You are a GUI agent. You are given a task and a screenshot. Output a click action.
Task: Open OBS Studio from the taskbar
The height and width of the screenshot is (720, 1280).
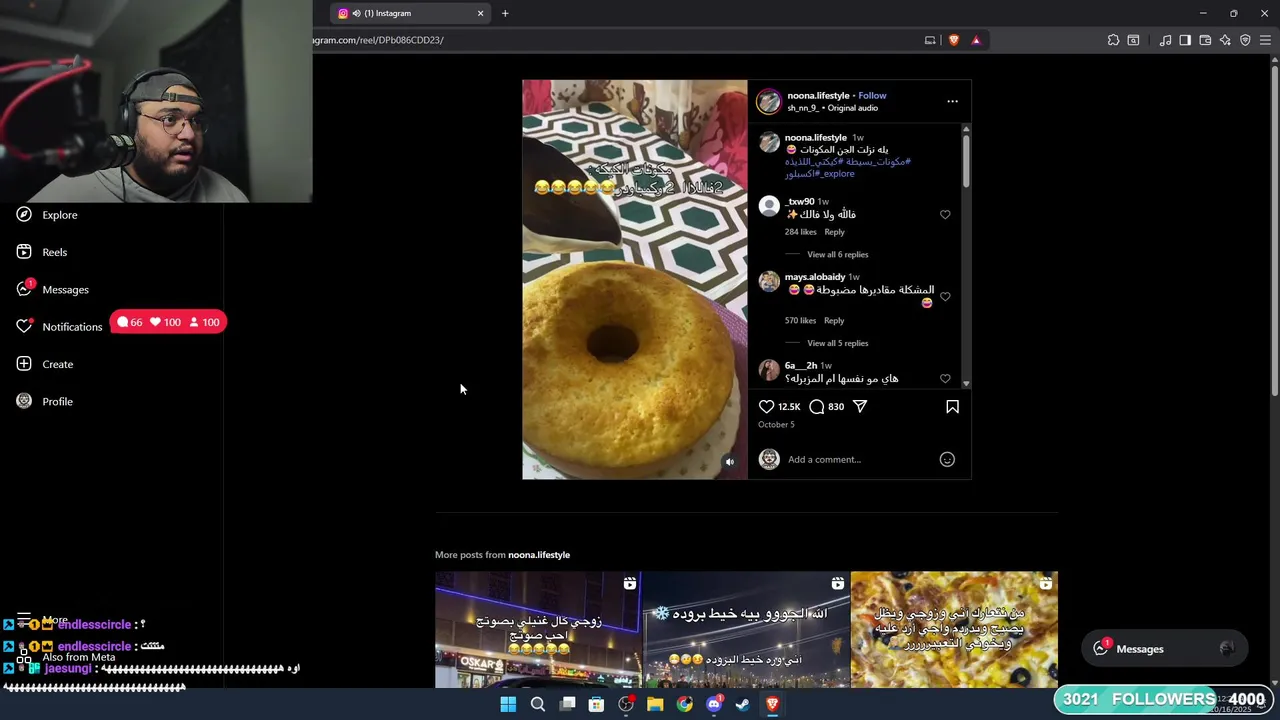[626, 704]
